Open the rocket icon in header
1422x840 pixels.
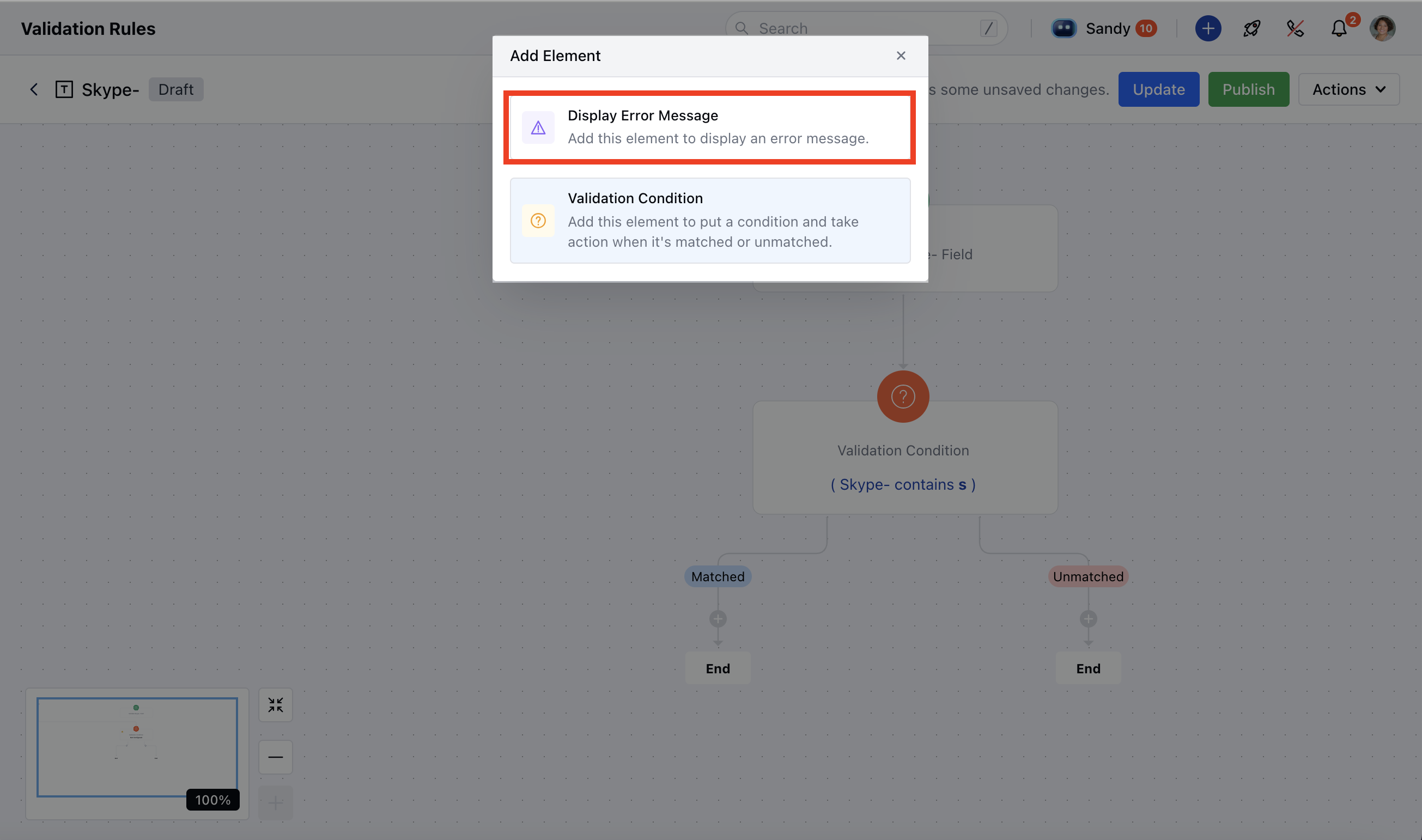tap(1251, 28)
